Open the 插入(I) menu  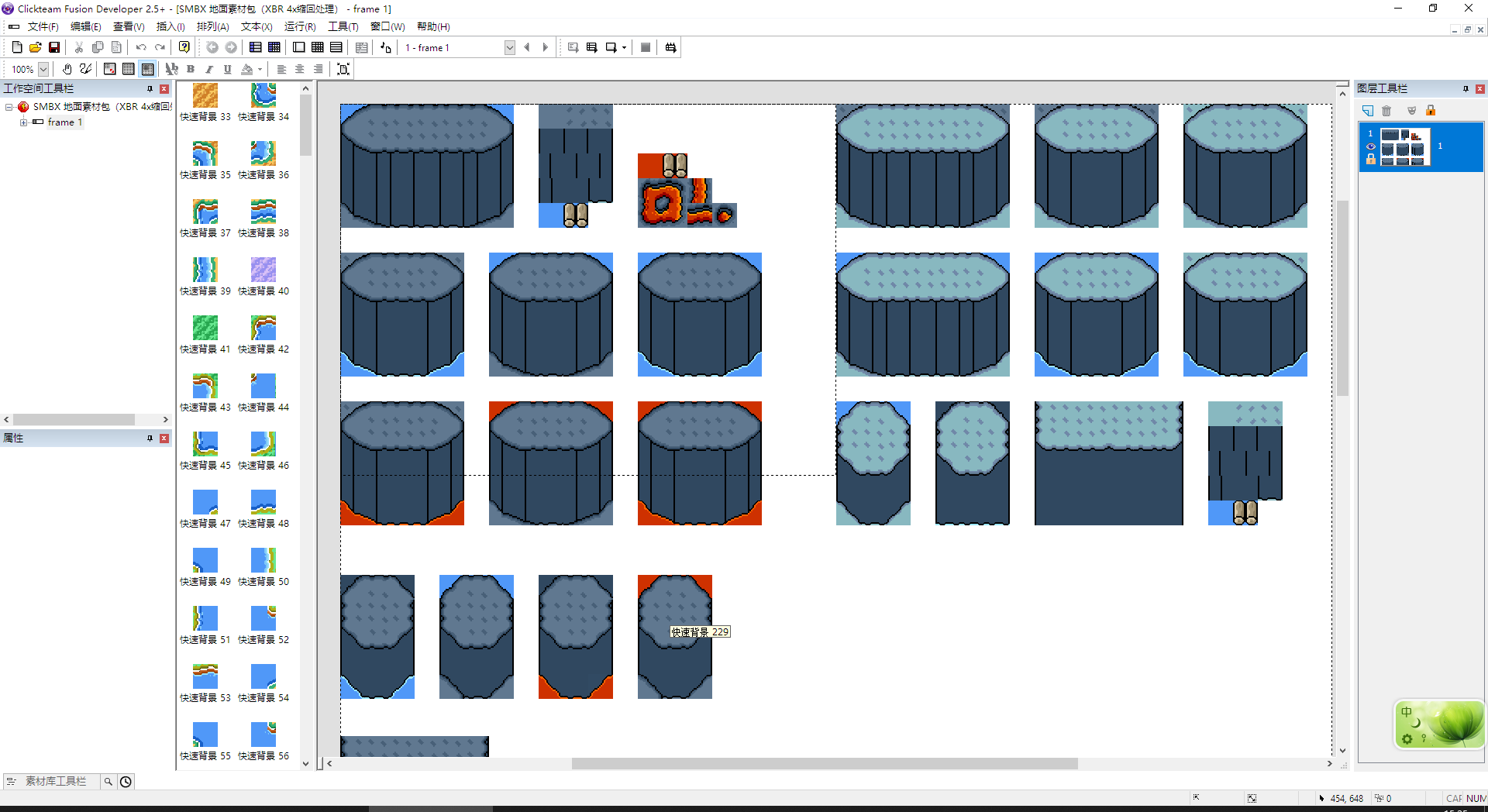coord(170,26)
